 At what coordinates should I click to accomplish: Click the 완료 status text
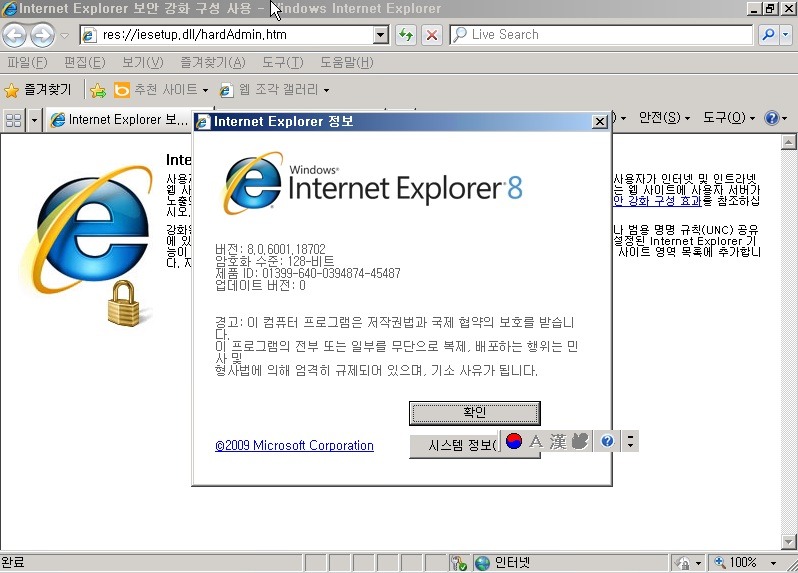click(13, 562)
